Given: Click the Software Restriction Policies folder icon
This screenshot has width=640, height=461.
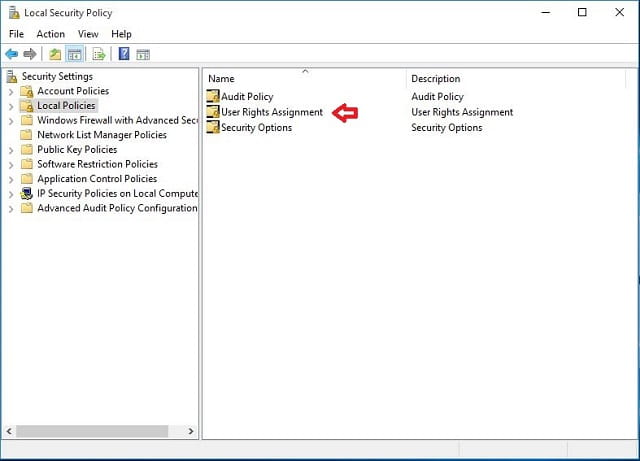Looking at the screenshot, I should (27, 164).
